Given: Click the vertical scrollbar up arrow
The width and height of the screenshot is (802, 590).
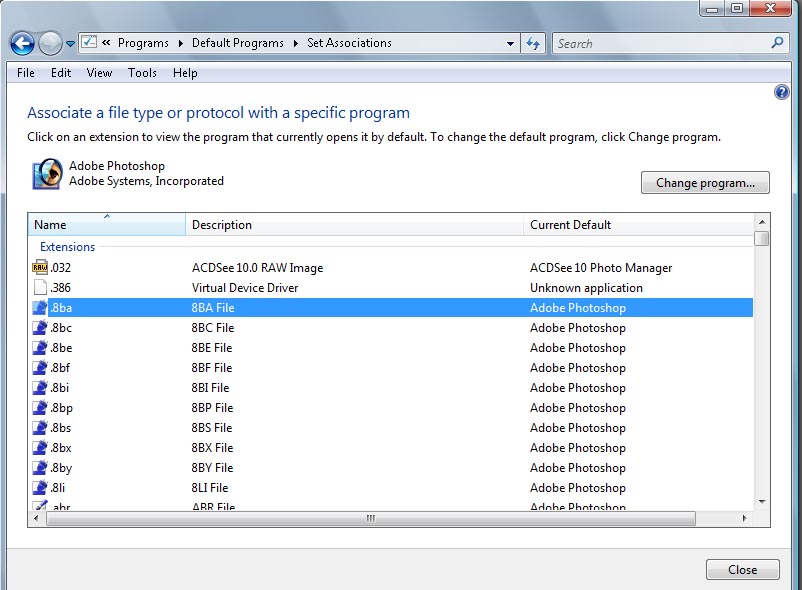Looking at the screenshot, I should tap(762, 222).
